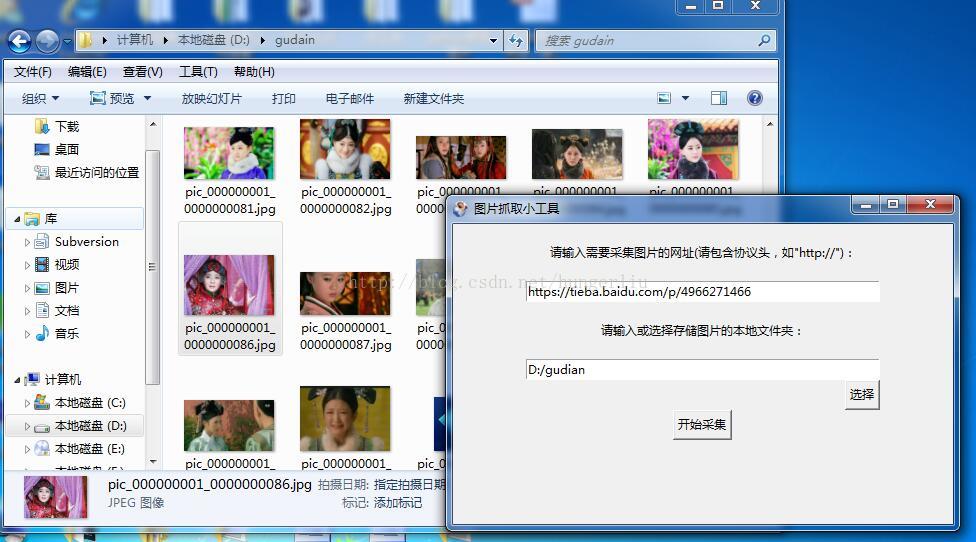
Task: Open the 帮助(H) menu
Action: pos(254,72)
